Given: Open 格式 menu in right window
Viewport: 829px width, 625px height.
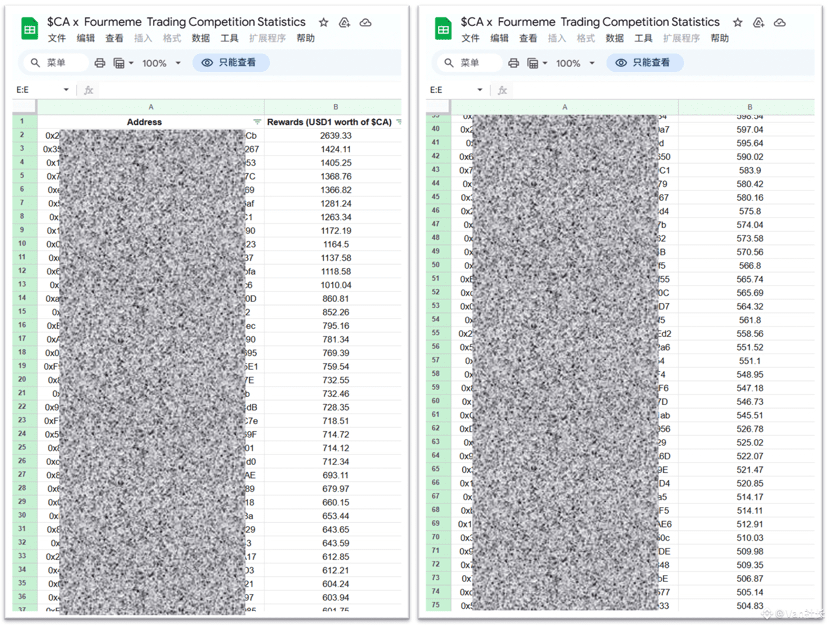Looking at the screenshot, I should [586, 38].
